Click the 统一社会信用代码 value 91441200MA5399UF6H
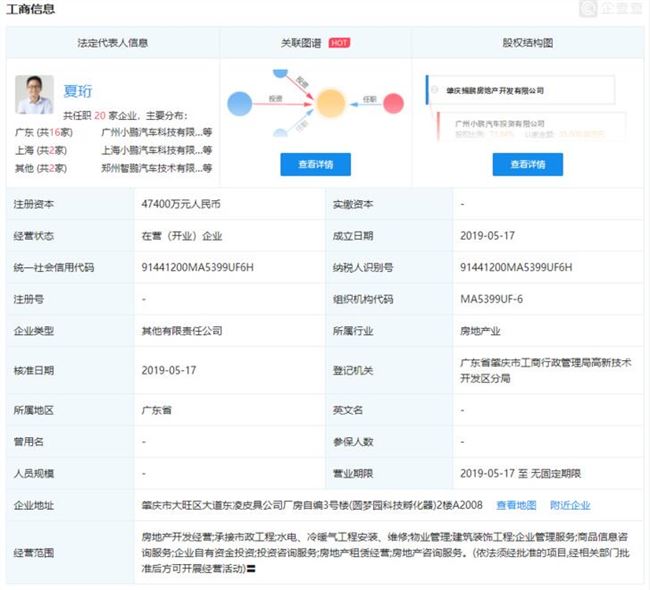 pos(197,267)
